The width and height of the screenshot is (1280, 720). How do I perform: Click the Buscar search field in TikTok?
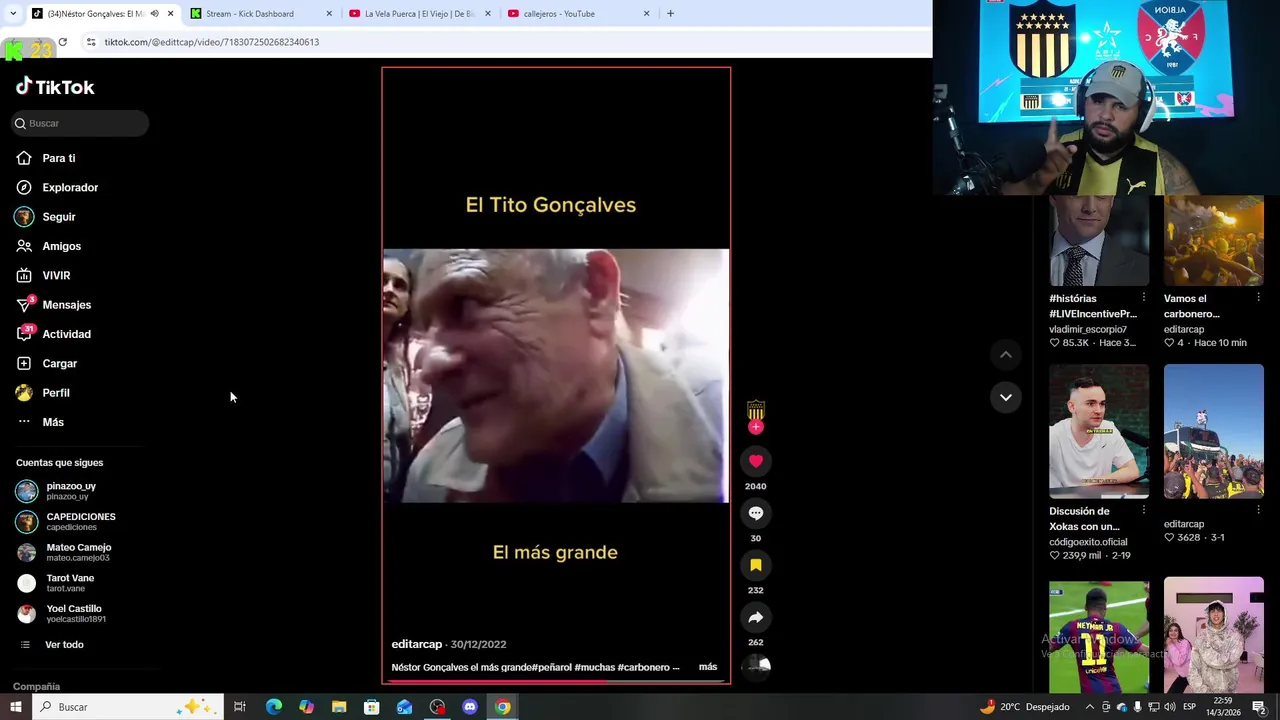(x=80, y=123)
